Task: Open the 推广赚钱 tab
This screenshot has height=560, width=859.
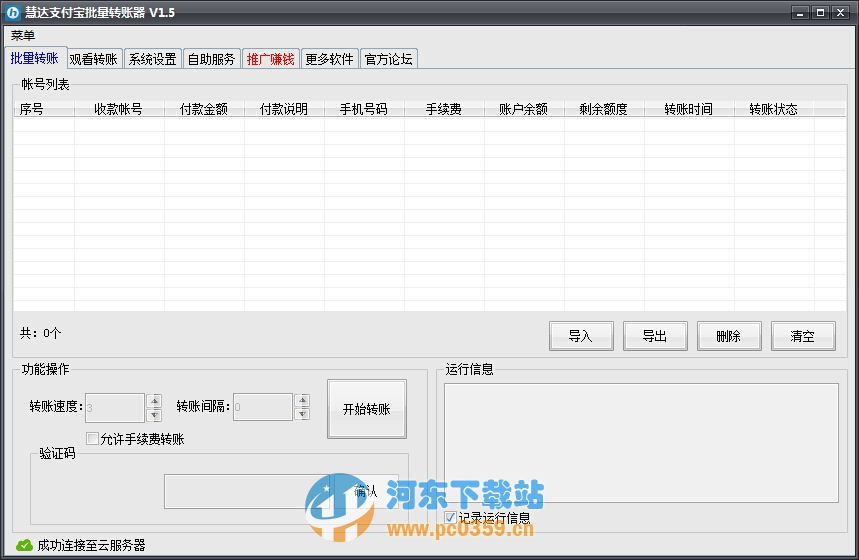Action: 271,59
